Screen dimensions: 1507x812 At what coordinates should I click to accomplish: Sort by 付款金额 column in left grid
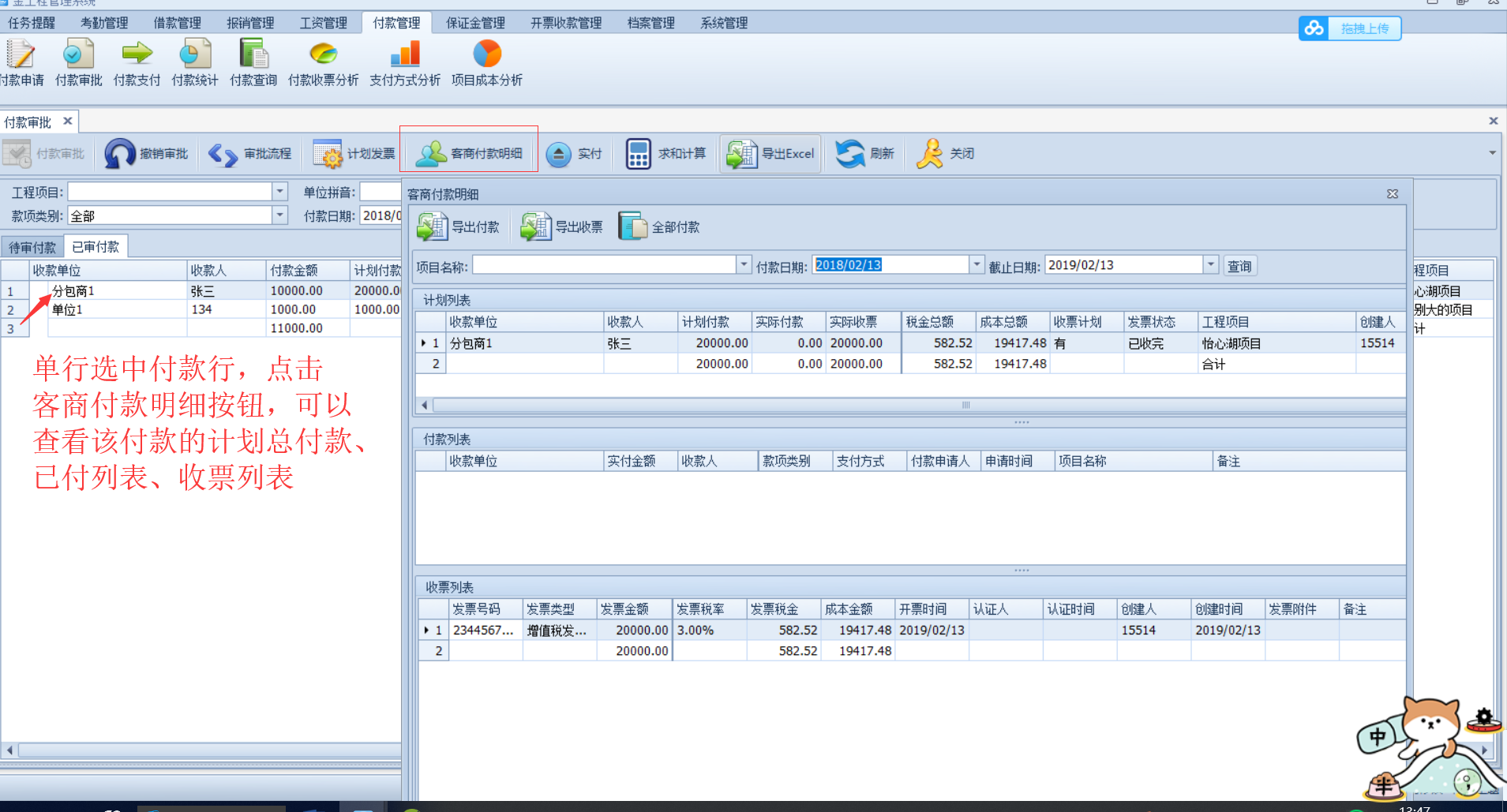(308, 271)
